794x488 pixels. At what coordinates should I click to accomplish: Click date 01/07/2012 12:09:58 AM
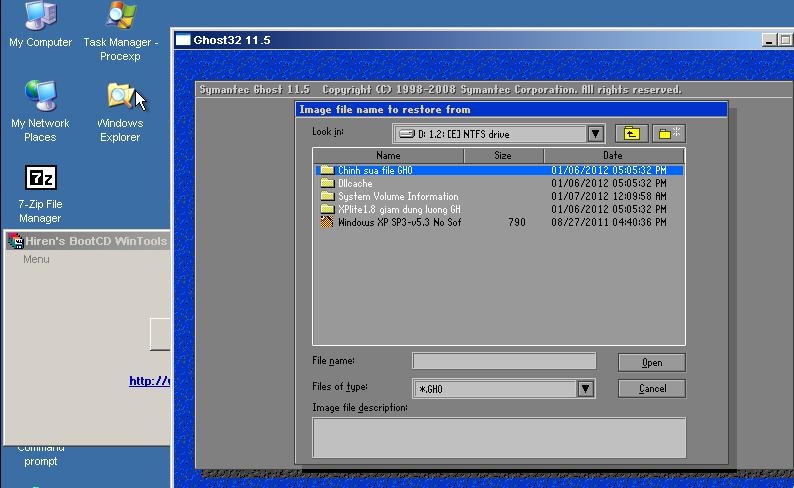[609, 196]
